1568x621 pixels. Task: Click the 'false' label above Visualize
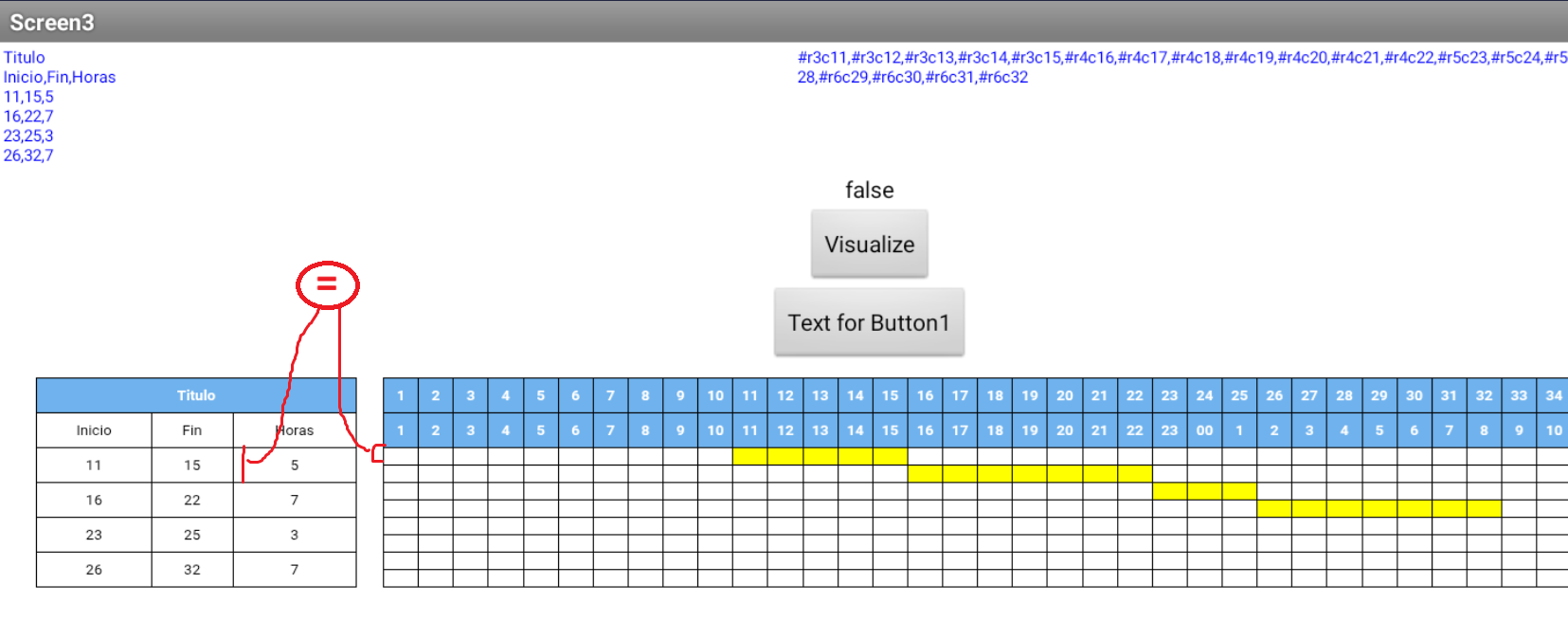coord(869,191)
